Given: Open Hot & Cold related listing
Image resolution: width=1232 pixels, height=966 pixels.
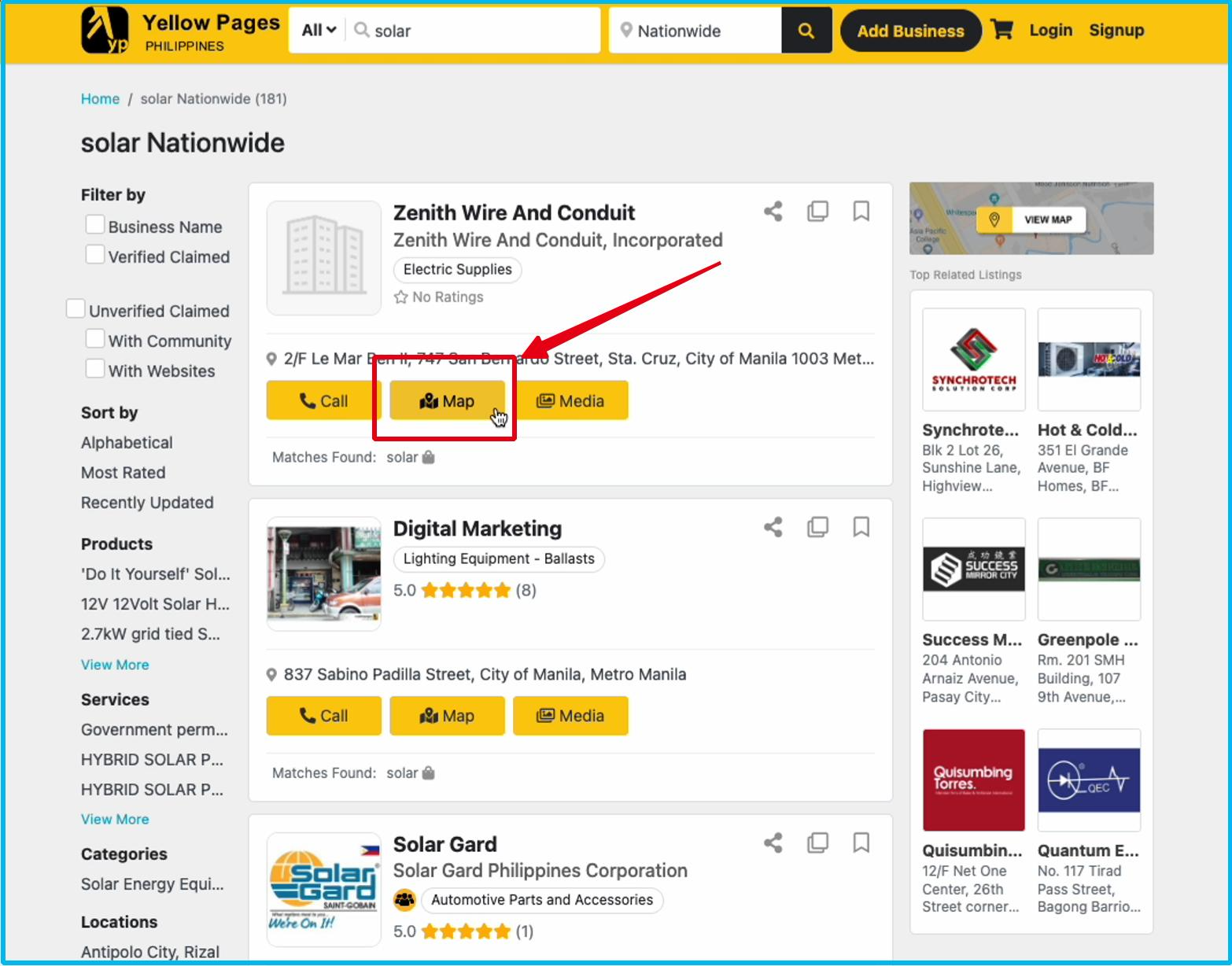Looking at the screenshot, I should pos(1089,400).
